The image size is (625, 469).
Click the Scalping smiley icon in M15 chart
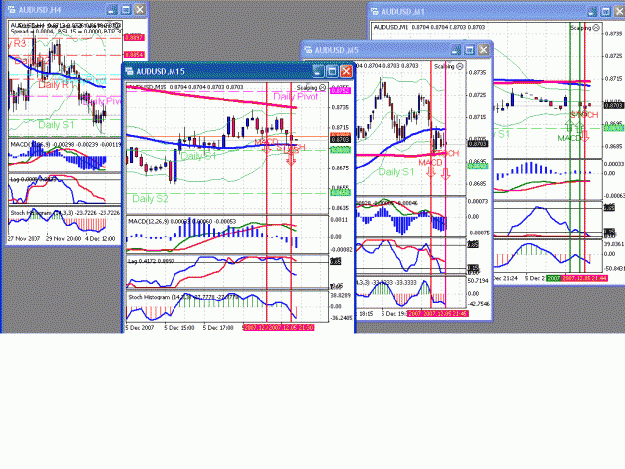[322, 87]
